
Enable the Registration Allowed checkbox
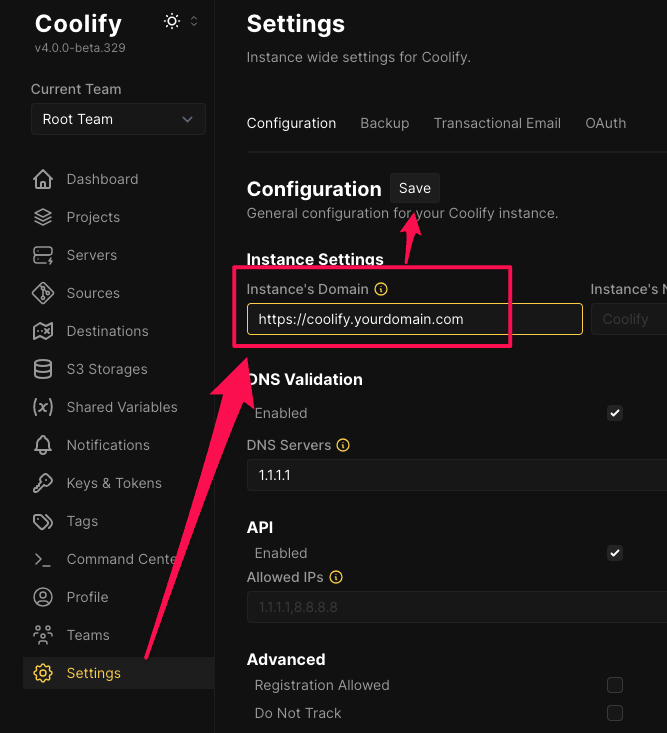615,685
